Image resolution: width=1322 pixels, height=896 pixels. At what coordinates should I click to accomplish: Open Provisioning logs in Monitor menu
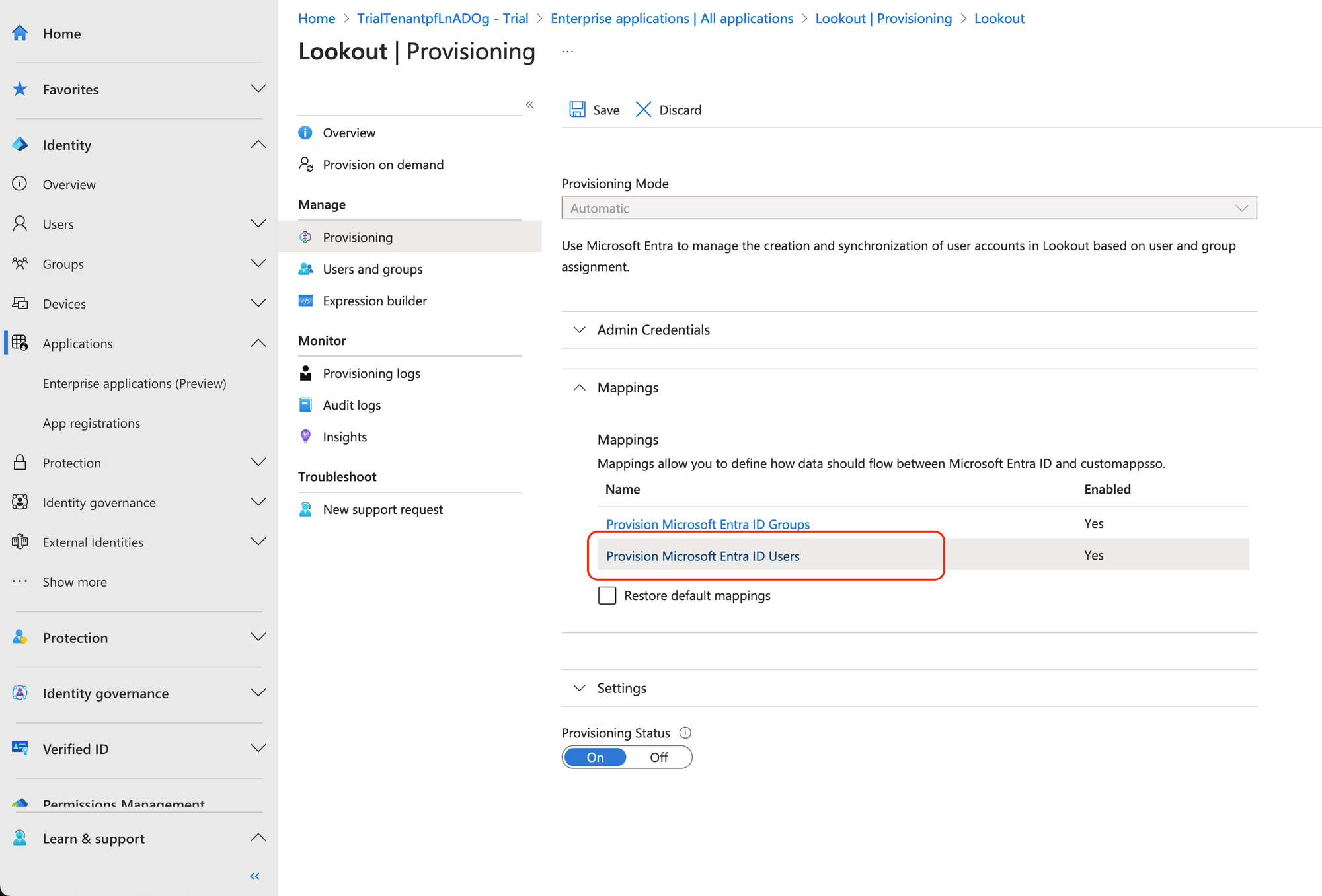pyautogui.click(x=371, y=373)
